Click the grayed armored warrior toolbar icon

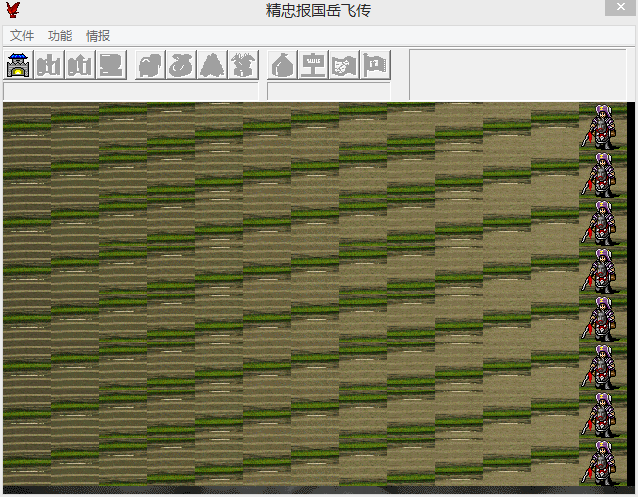pos(243,65)
